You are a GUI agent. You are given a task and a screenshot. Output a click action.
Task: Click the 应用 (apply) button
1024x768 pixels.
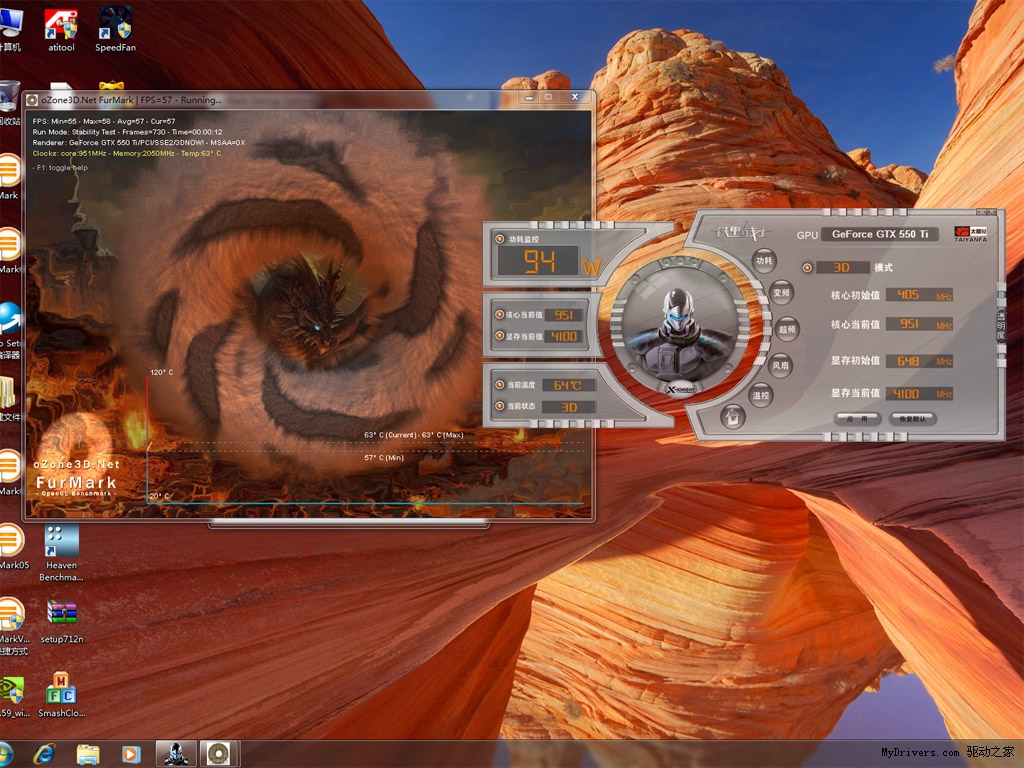pos(857,419)
